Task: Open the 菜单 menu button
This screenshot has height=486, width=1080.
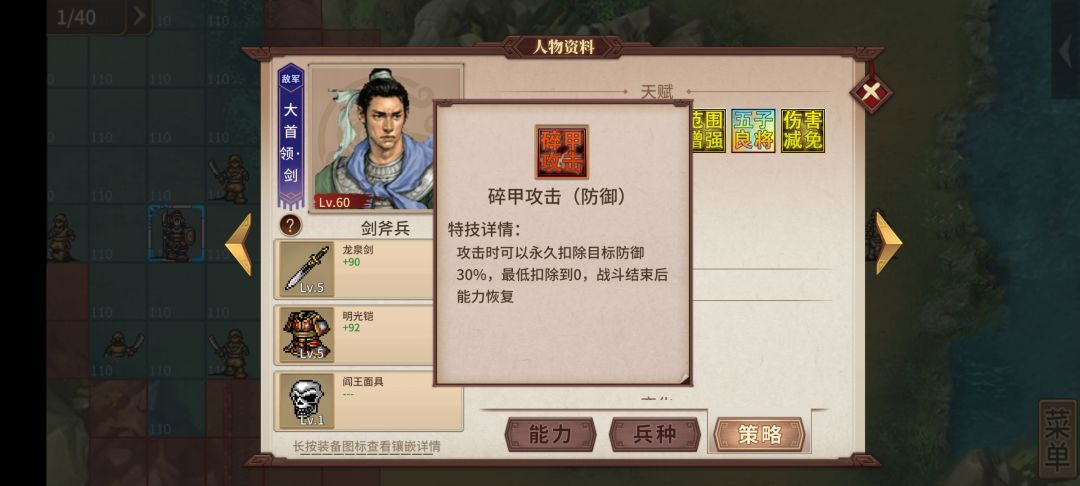Action: coord(1057,439)
